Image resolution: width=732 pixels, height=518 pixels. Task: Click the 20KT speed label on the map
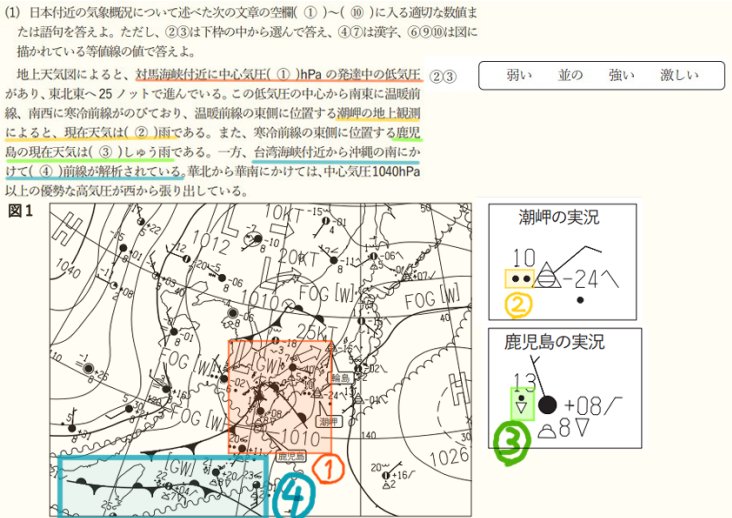tap(298, 257)
